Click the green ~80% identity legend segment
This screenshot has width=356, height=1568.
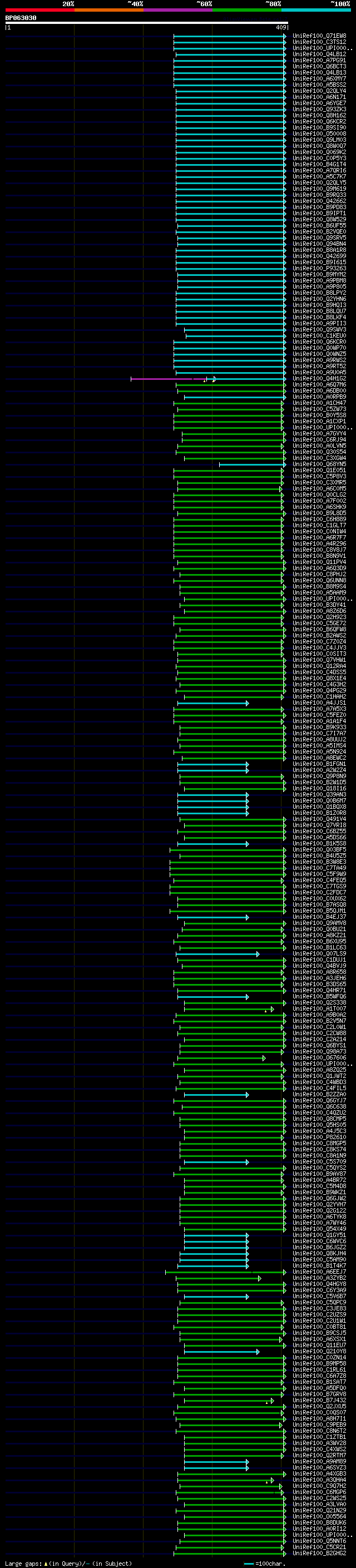click(x=247, y=10)
